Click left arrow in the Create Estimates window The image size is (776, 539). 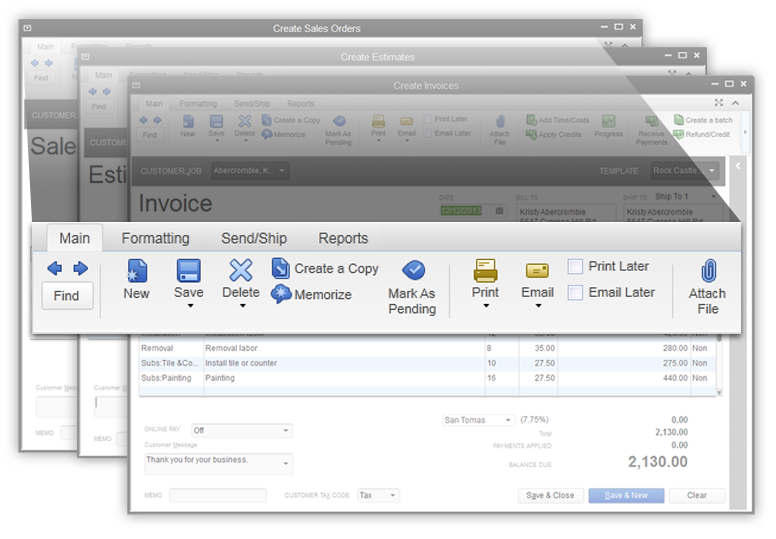click(x=93, y=92)
